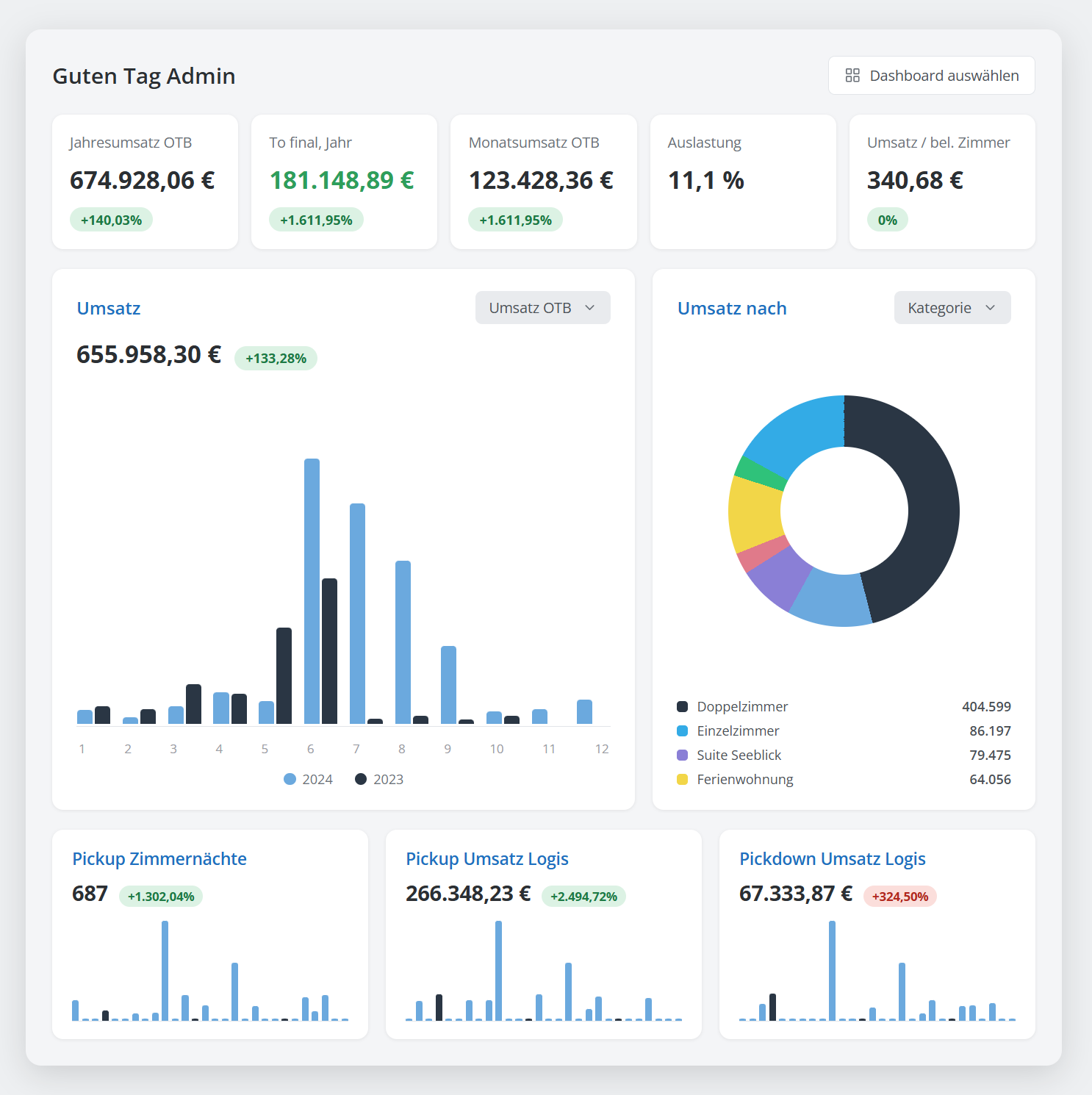Click the Umsatz / bel. Zimmer value 340,68 €

[915, 180]
